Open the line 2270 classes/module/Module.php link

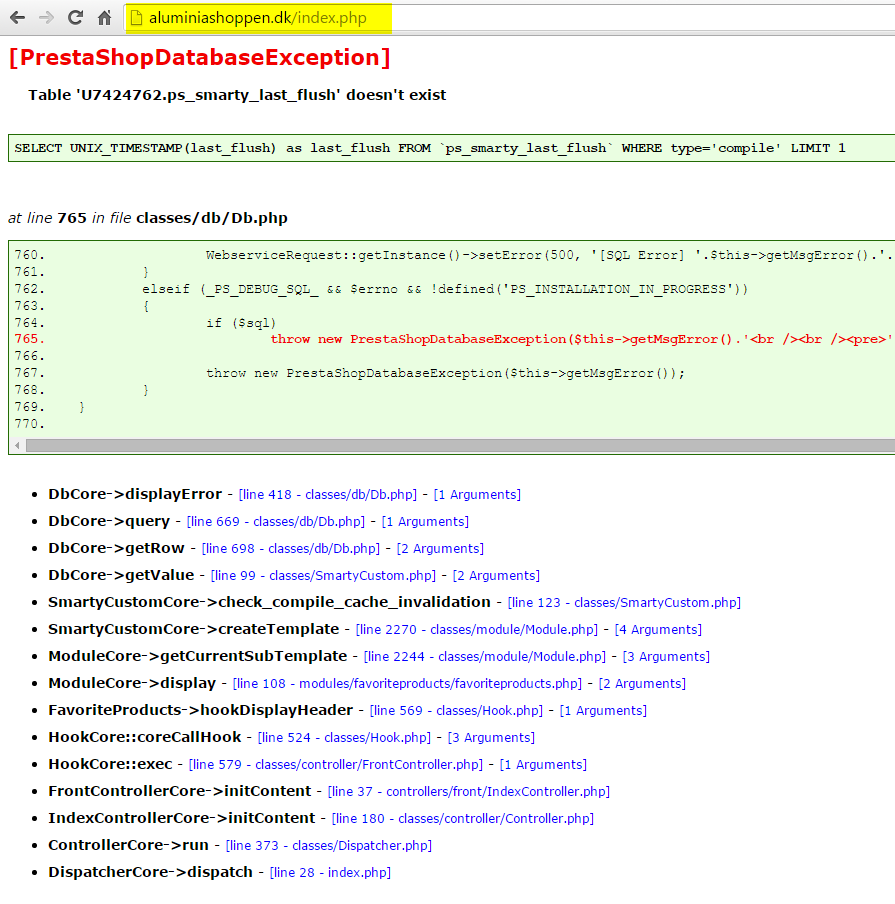point(477,630)
